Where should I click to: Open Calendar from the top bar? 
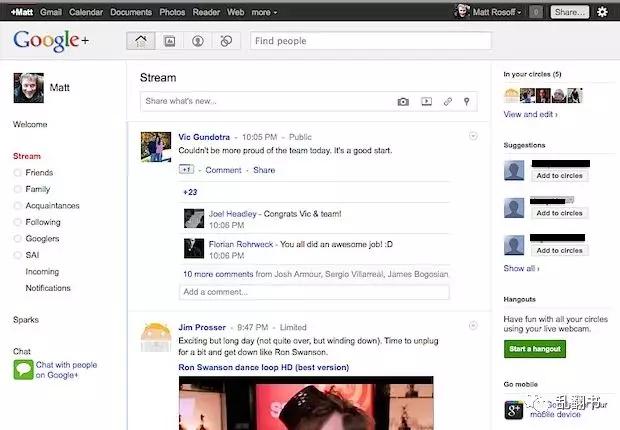tap(86, 12)
